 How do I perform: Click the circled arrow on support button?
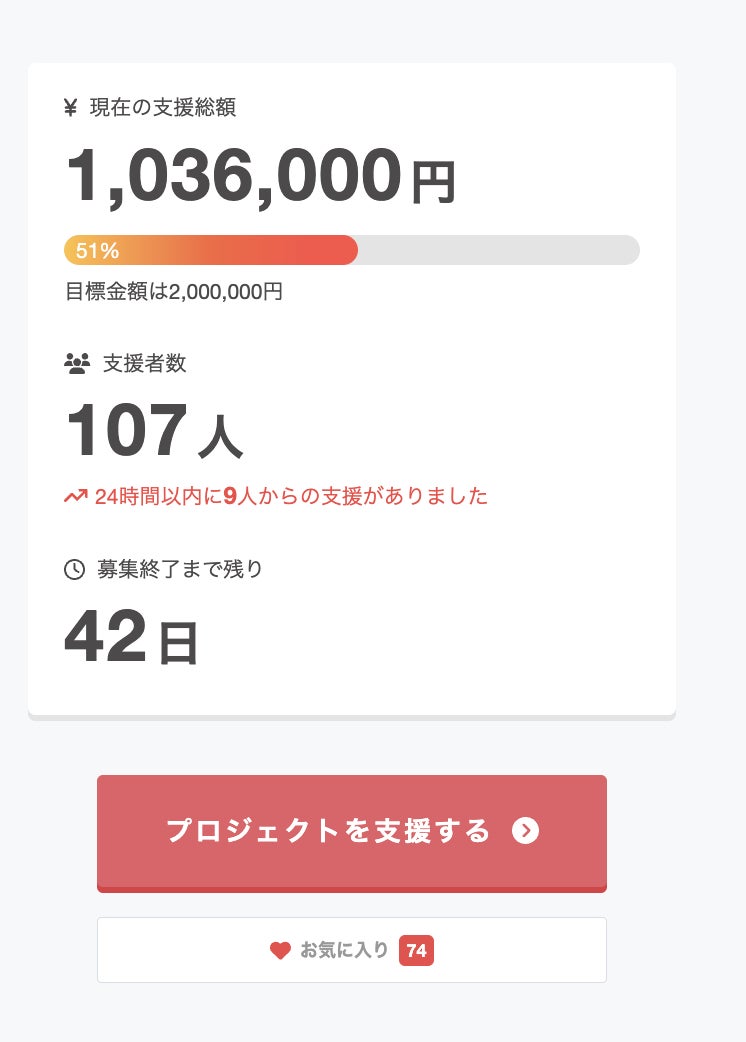(526, 831)
